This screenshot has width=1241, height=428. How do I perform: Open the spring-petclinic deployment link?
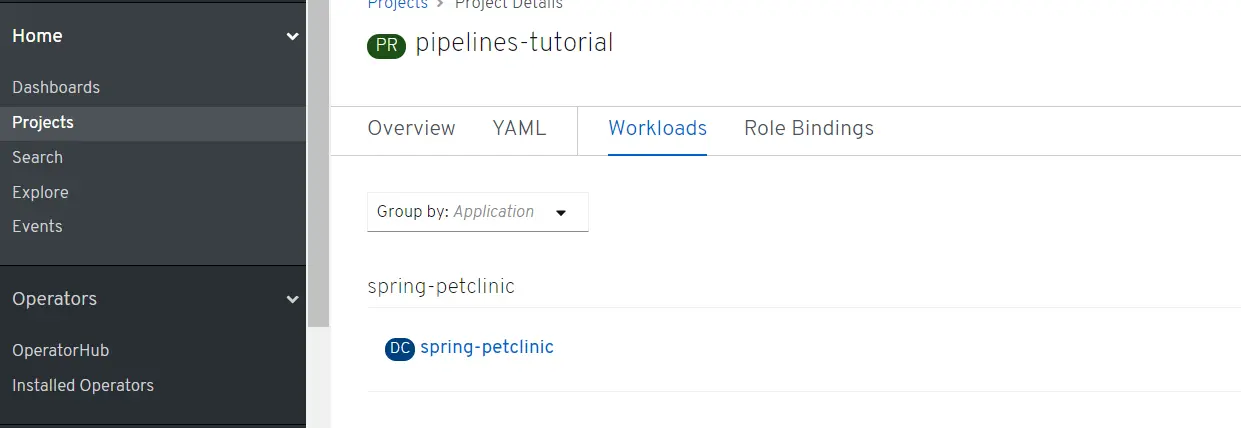(x=486, y=347)
